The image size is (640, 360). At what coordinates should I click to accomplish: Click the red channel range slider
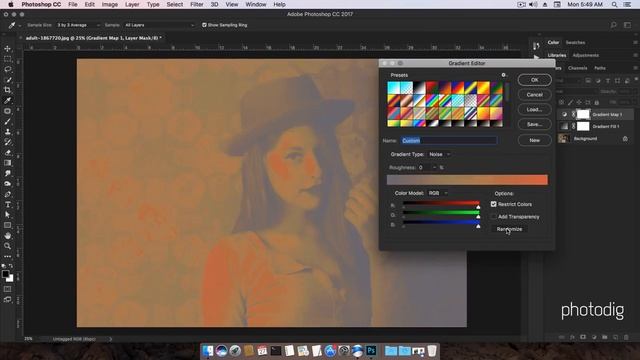pos(441,204)
